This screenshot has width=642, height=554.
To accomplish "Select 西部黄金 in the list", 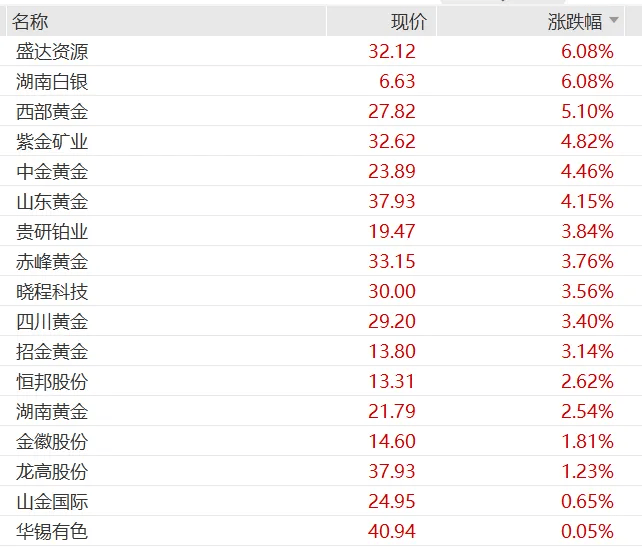I will (52, 111).
